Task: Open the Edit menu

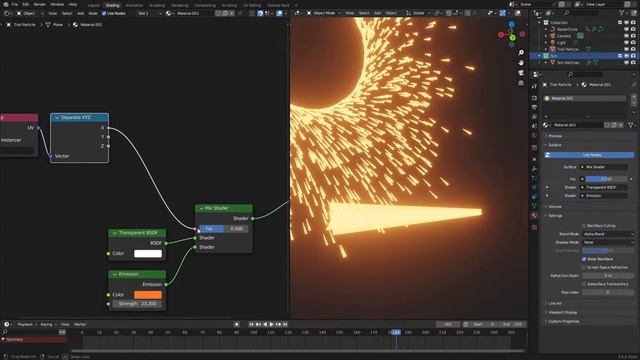Action: [x=26, y=4]
